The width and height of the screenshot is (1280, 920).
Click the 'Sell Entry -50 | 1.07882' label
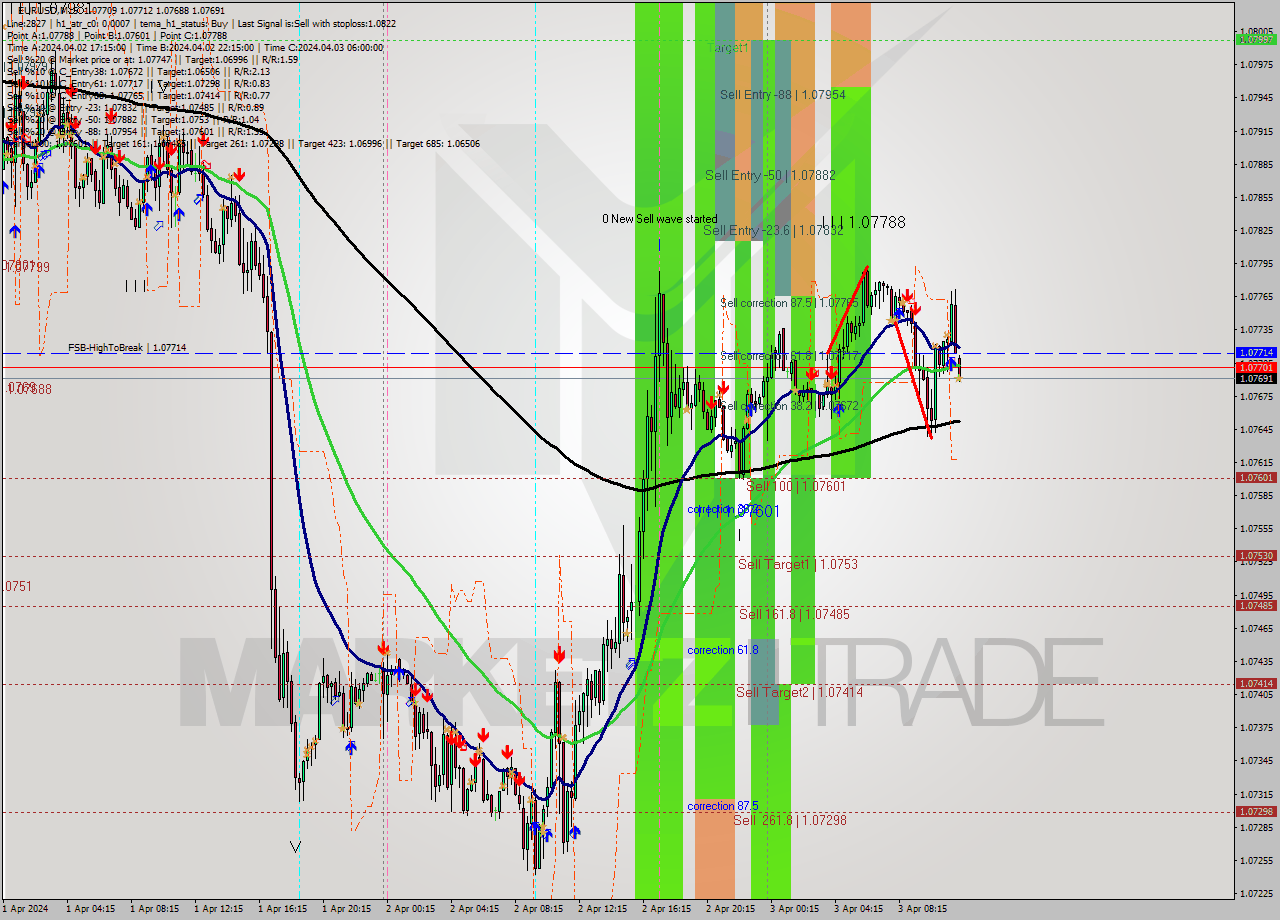coord(770,175)
